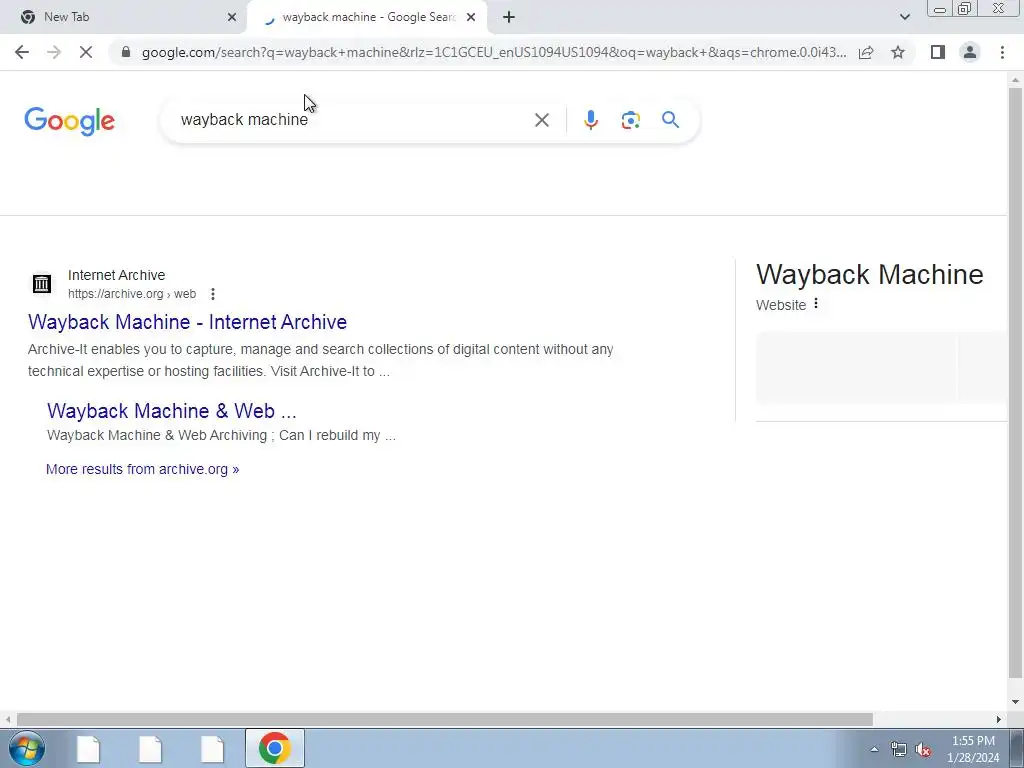The height and width of the screenshot is (768, 1024).
Task: Open the Chrome profile avatar
Action: tap(970, 52)
